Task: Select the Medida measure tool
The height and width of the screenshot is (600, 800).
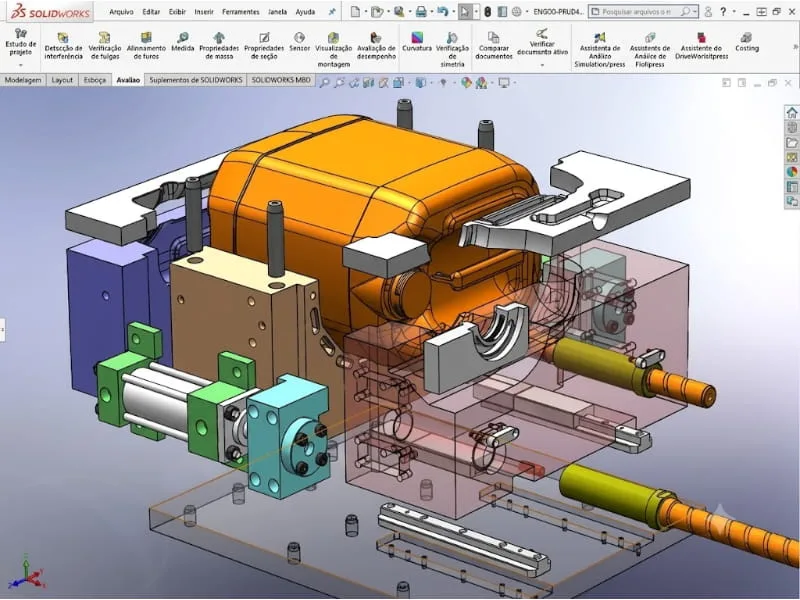Action: (x=183, y=42)
